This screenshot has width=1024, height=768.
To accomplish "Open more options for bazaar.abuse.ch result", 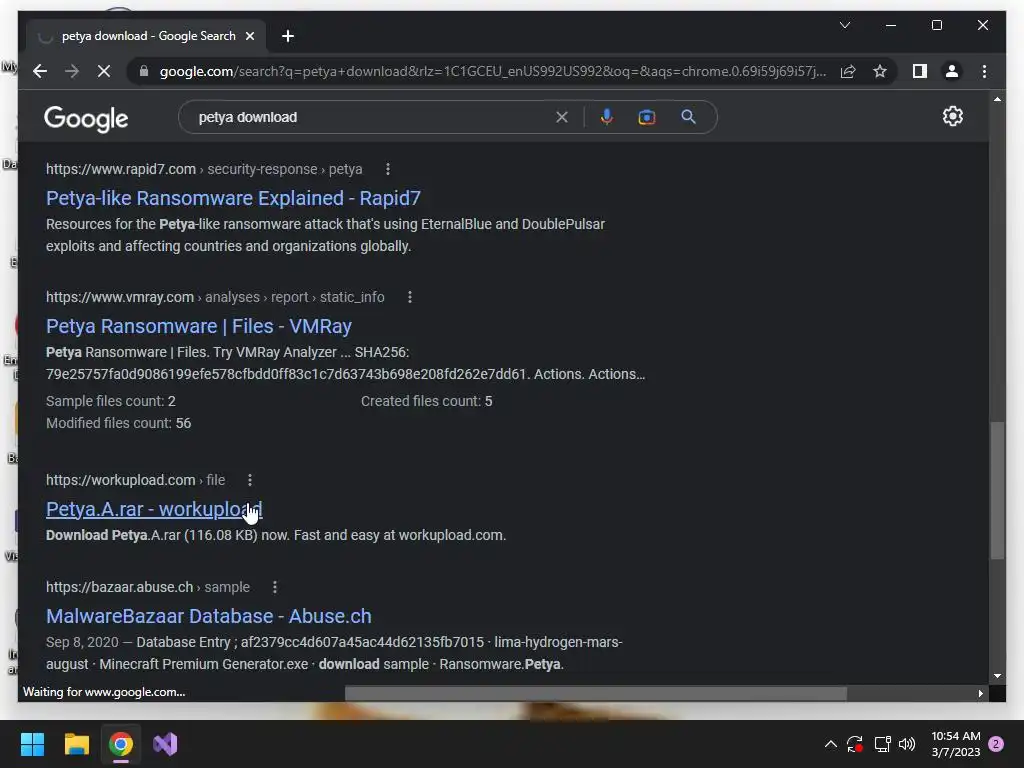I will 274,587.
